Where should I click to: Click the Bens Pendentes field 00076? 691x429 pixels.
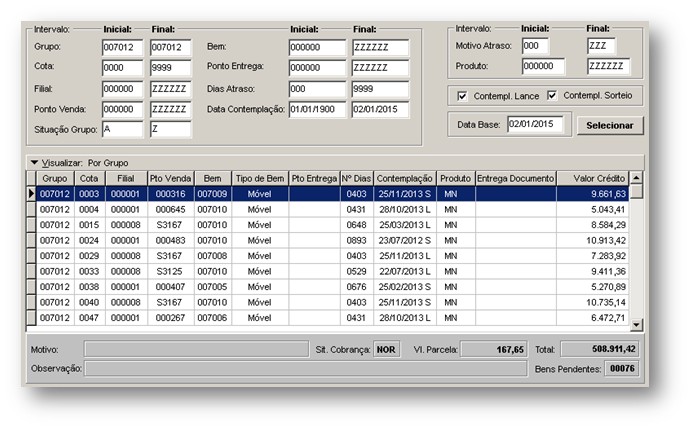pos(622,369)
